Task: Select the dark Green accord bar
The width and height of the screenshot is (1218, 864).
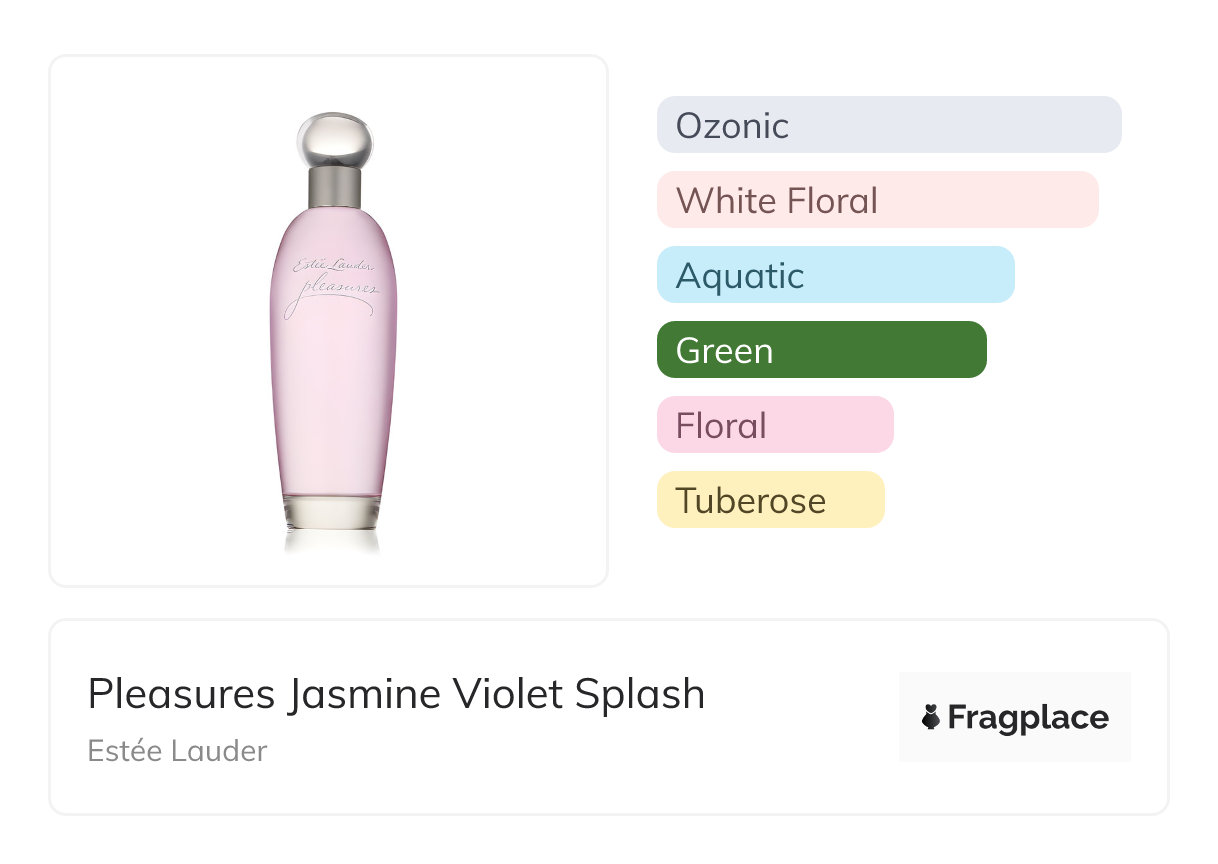Action: [821, 350]
